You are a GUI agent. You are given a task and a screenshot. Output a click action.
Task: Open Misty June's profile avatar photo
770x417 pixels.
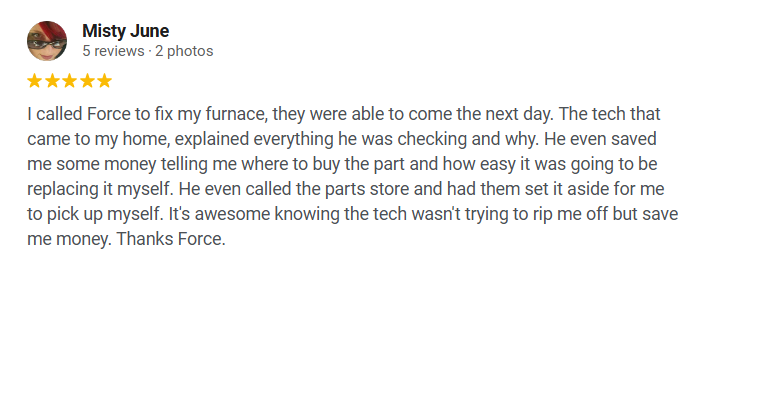pos(47,41)
